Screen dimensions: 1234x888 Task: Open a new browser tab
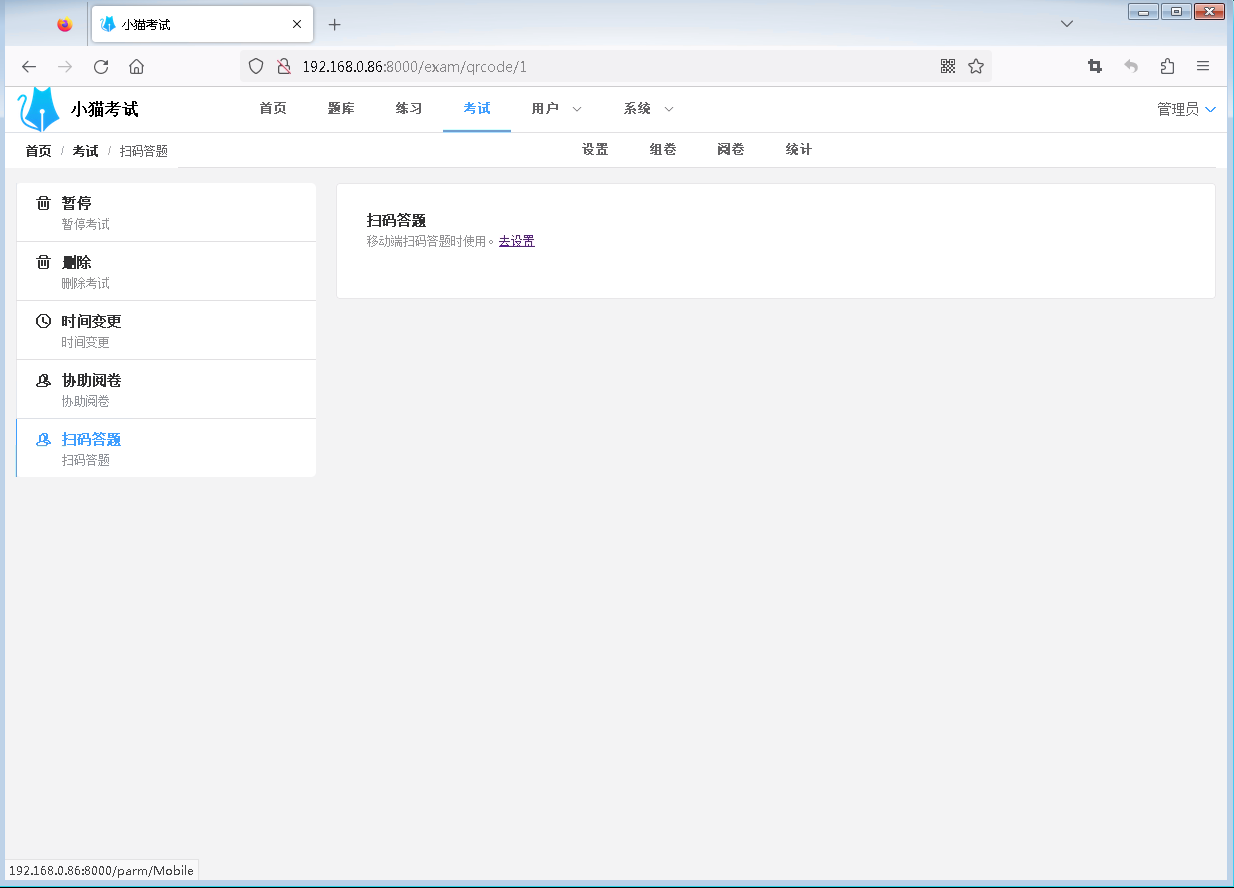click(335, 24)
